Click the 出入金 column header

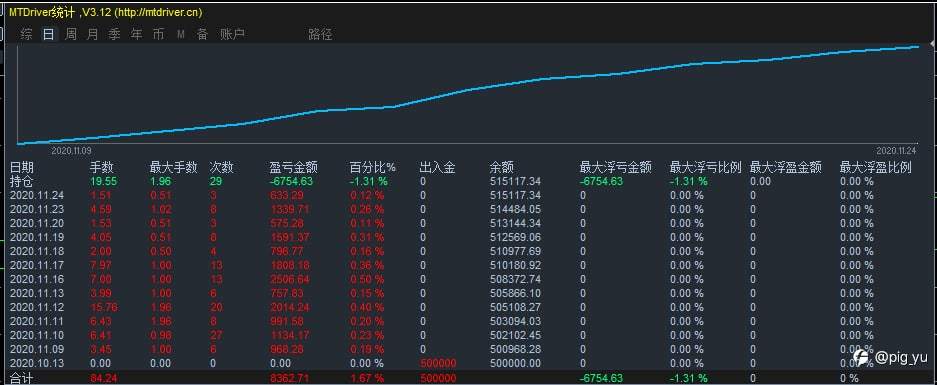click(x=437, y=168)
